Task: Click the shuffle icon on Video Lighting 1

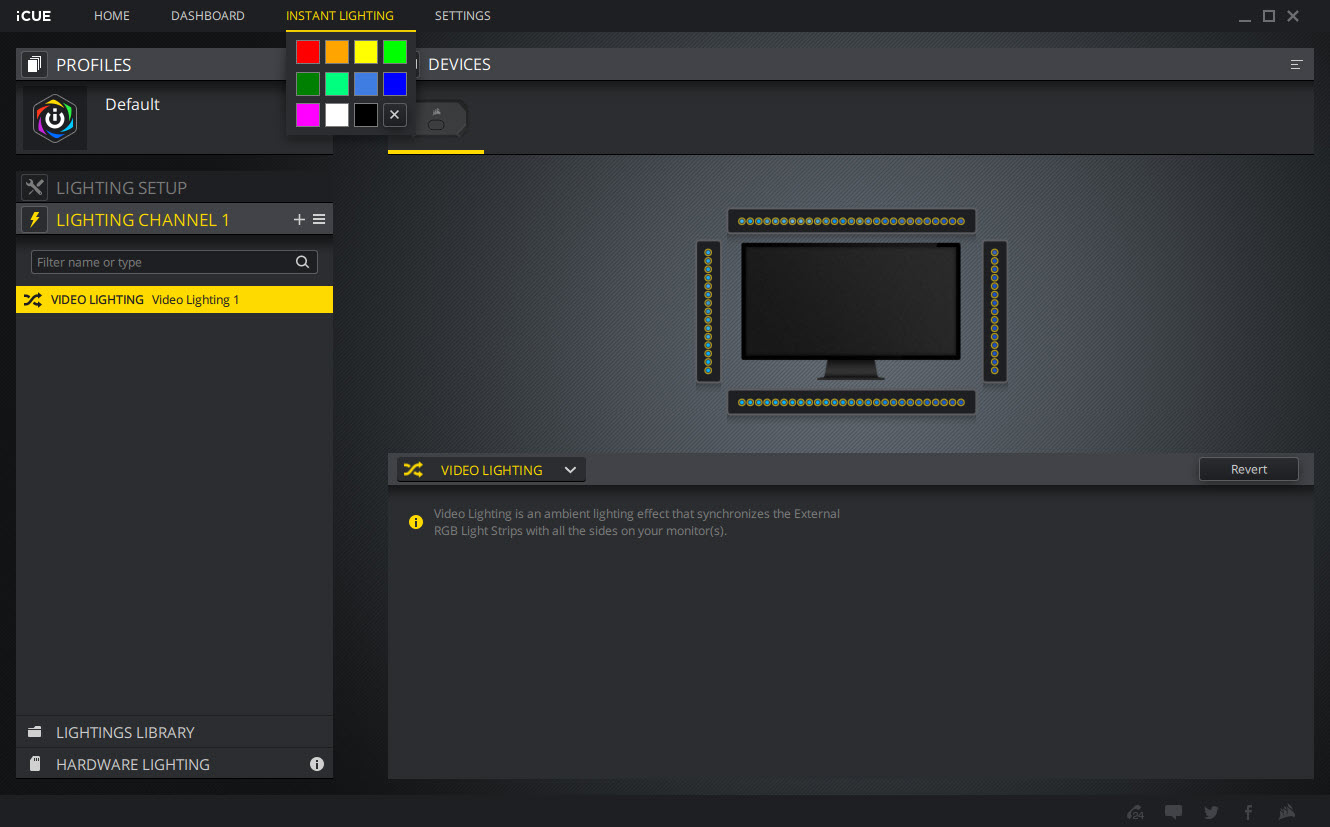Action: click(x=32, y=300)
